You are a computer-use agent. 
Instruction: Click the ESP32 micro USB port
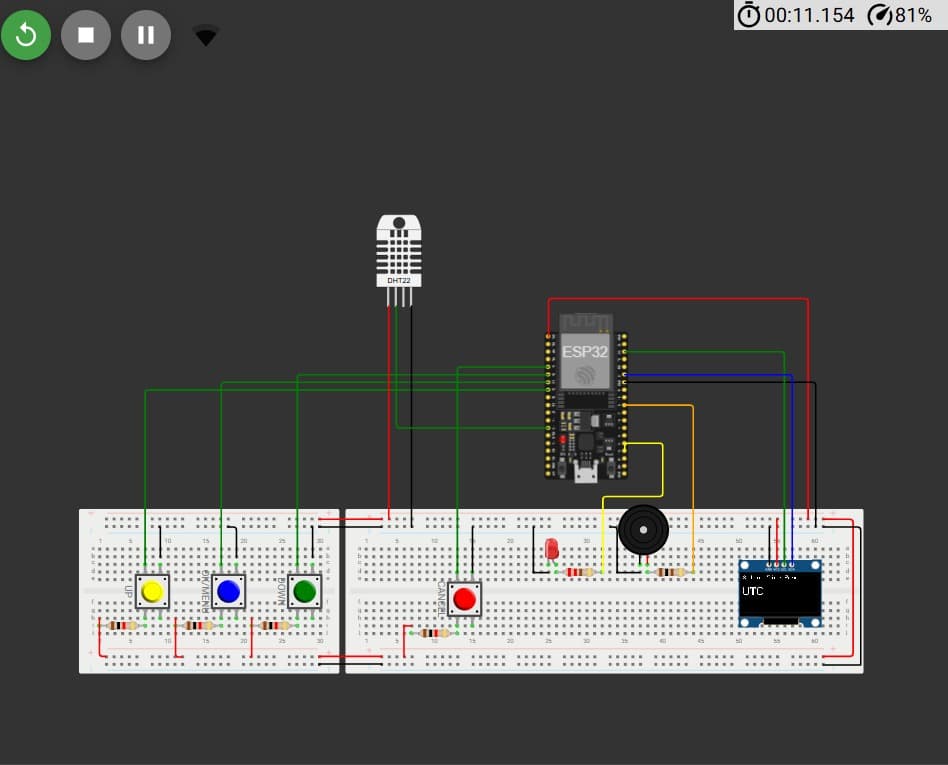(x=585, y=474)
